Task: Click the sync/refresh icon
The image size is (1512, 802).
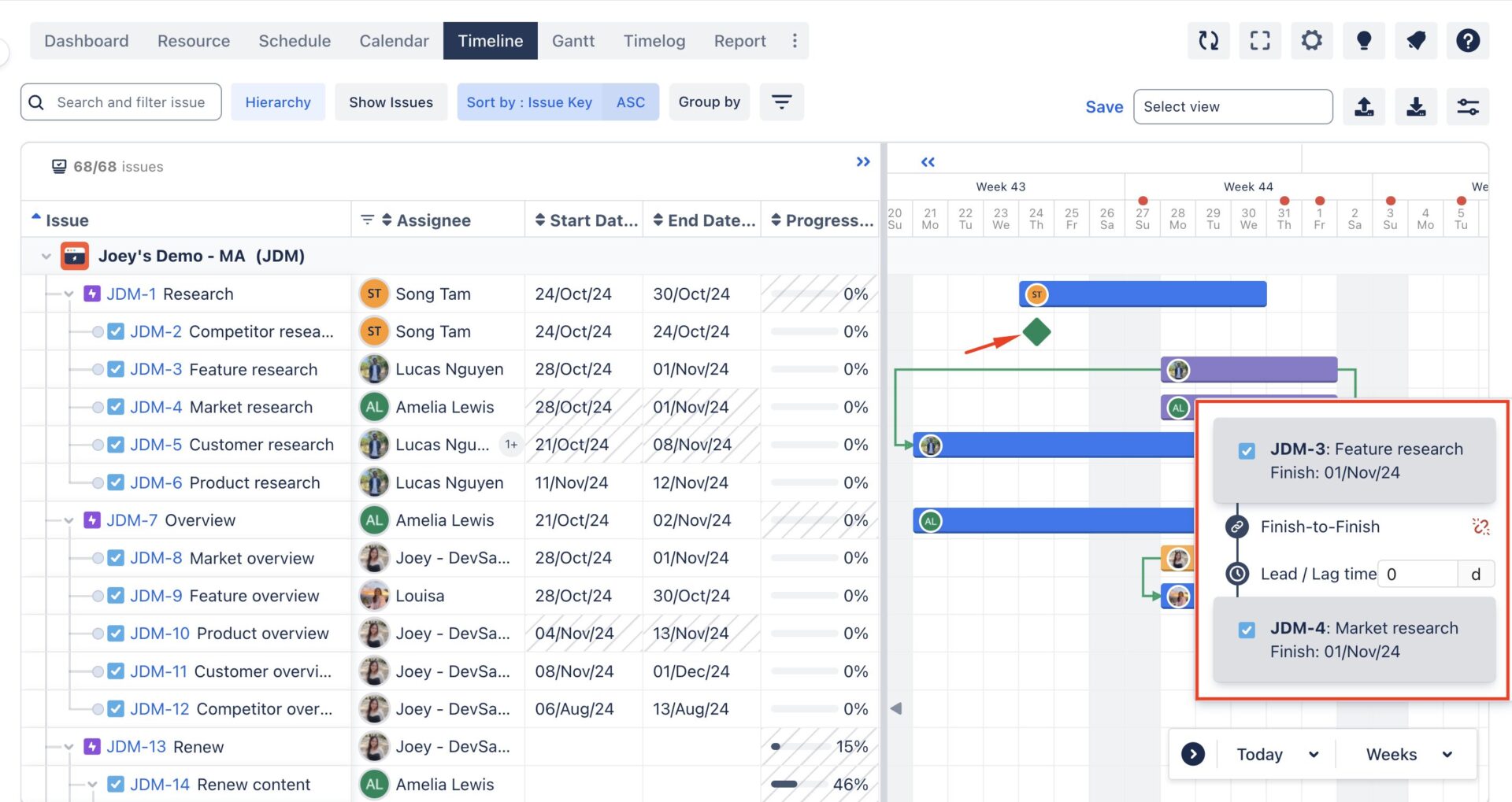Action: tap(1209, 40)
